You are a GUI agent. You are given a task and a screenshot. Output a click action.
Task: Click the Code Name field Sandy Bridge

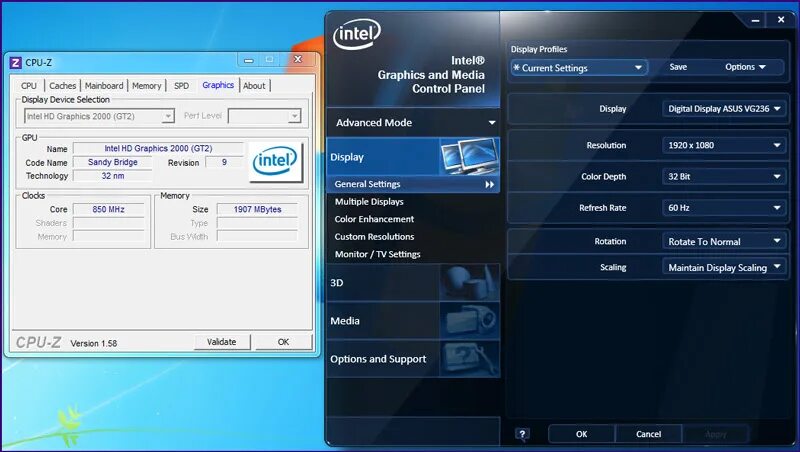point(113,162)
